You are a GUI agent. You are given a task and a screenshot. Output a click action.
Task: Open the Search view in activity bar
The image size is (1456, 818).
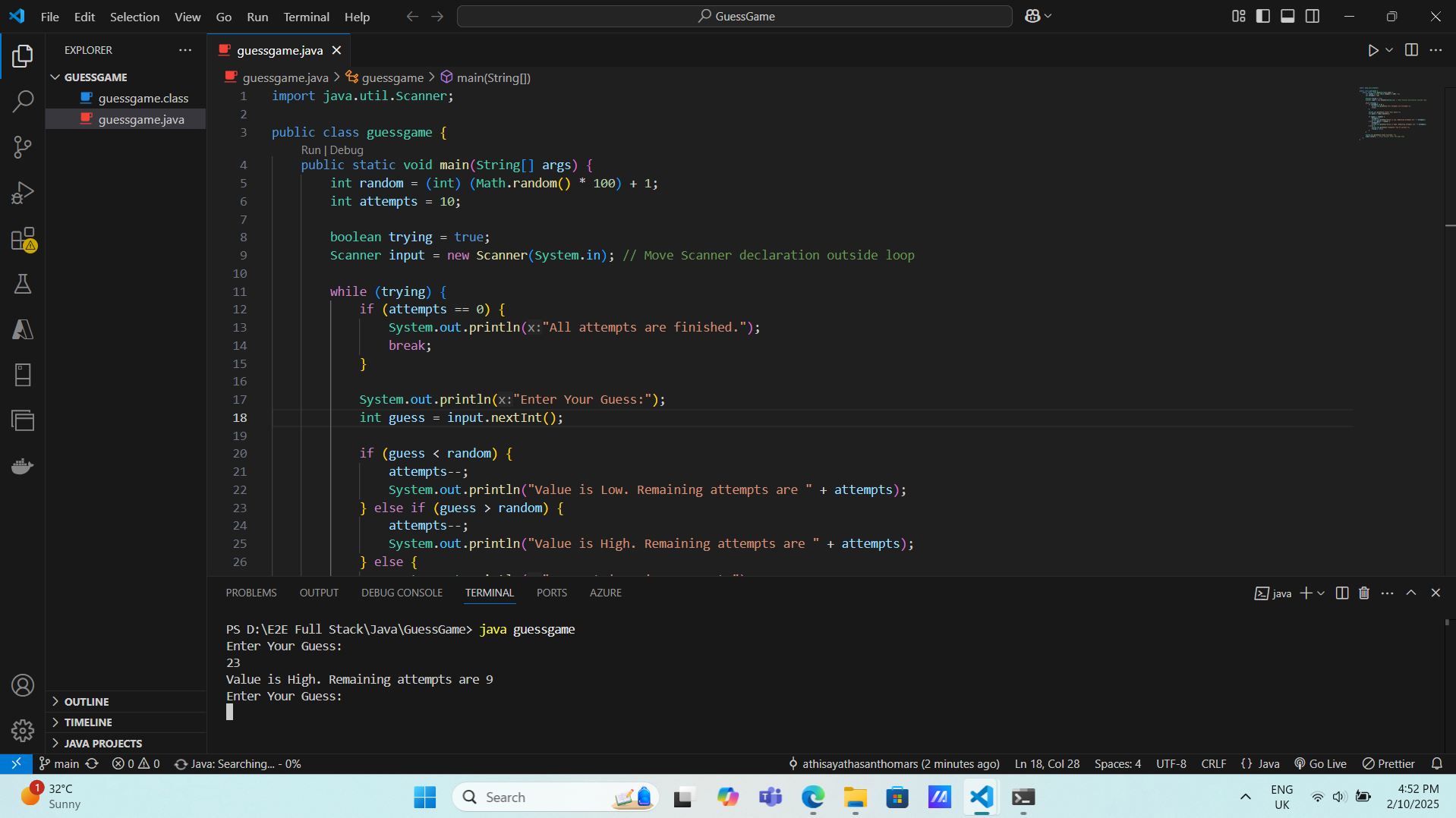[23, 101]
